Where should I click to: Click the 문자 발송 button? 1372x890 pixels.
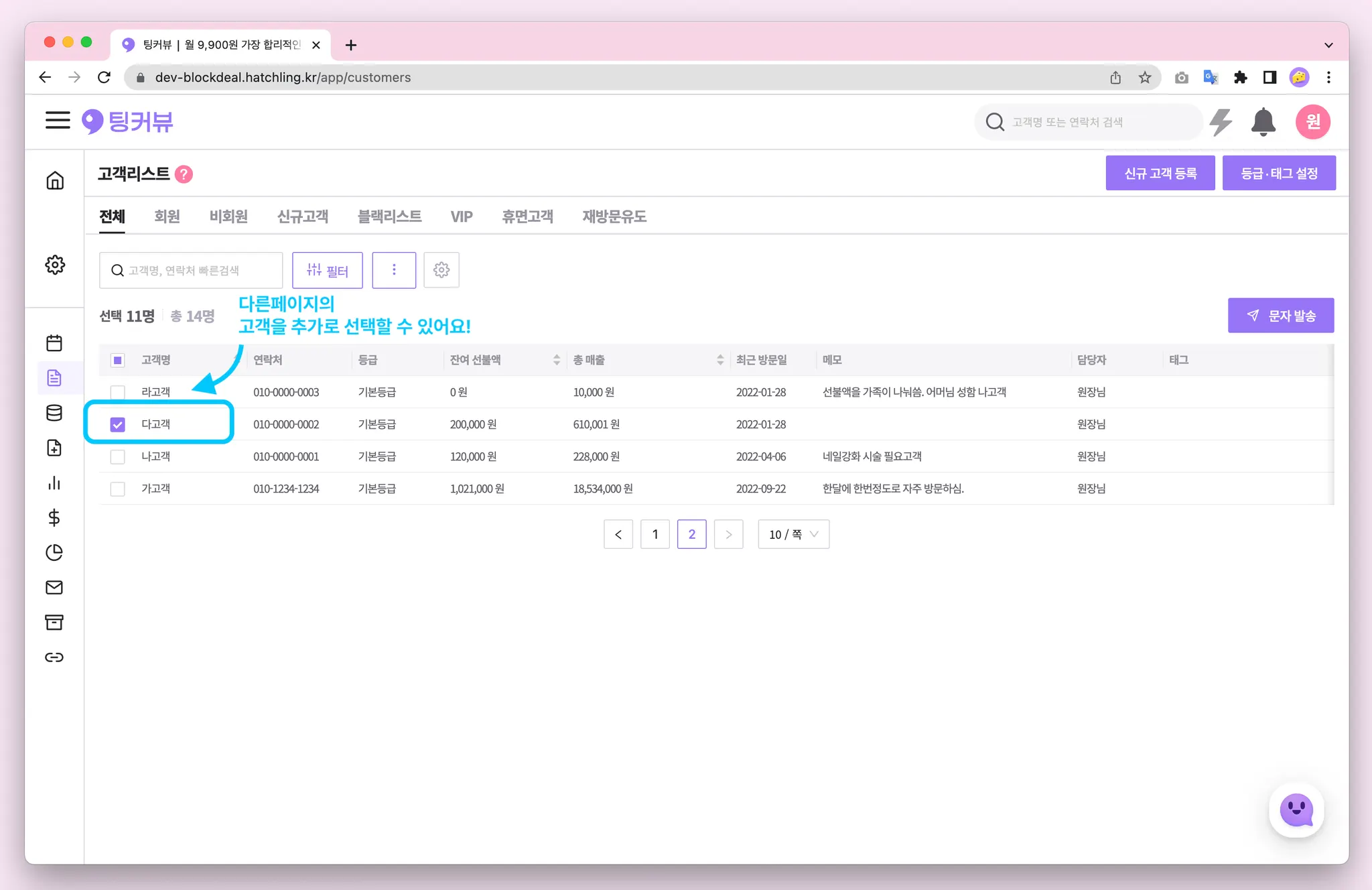[1280, 316]
